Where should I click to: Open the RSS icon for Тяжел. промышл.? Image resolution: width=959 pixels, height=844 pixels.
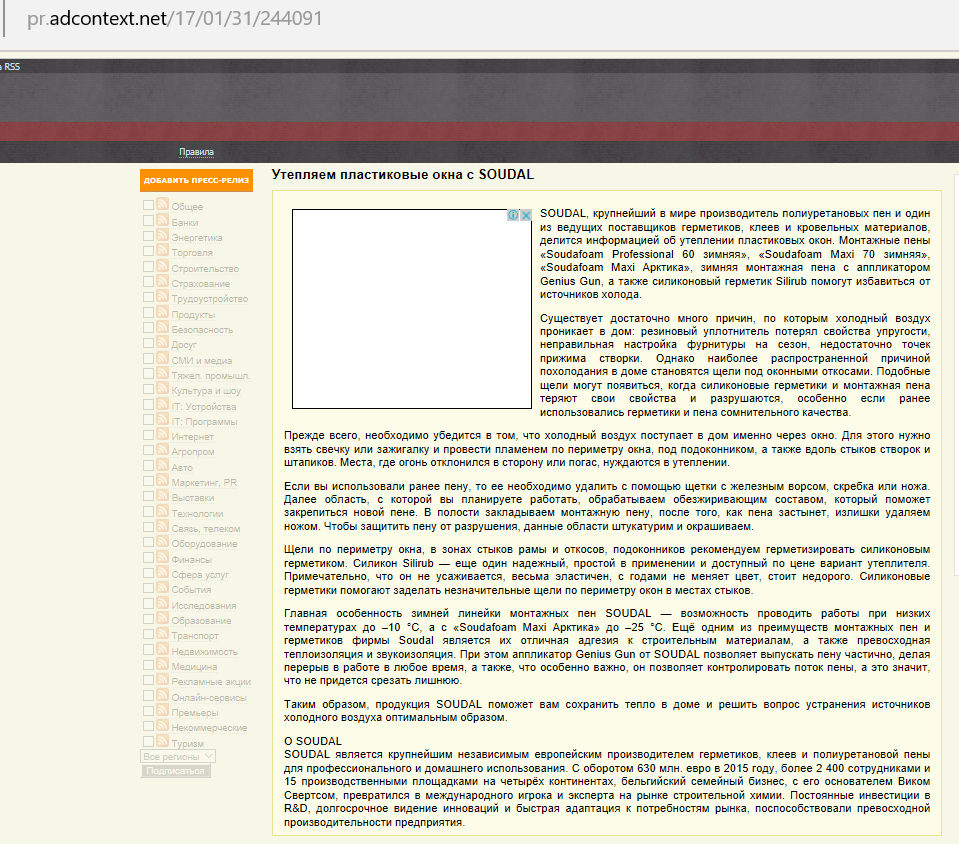click(162, 373)
